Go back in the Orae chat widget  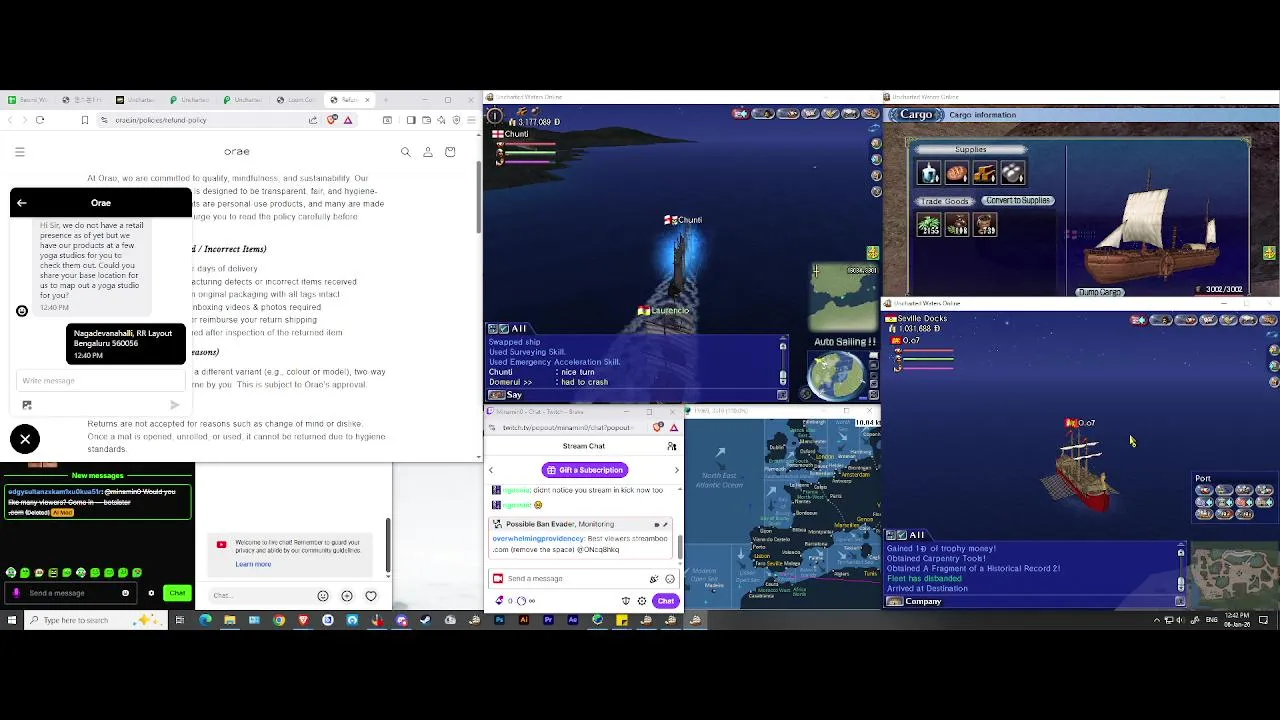point(21,203)
